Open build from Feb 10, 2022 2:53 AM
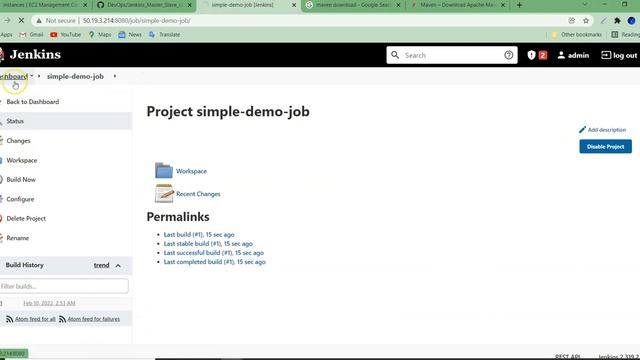This screenshot has height=360, width=640. [49, 303]
